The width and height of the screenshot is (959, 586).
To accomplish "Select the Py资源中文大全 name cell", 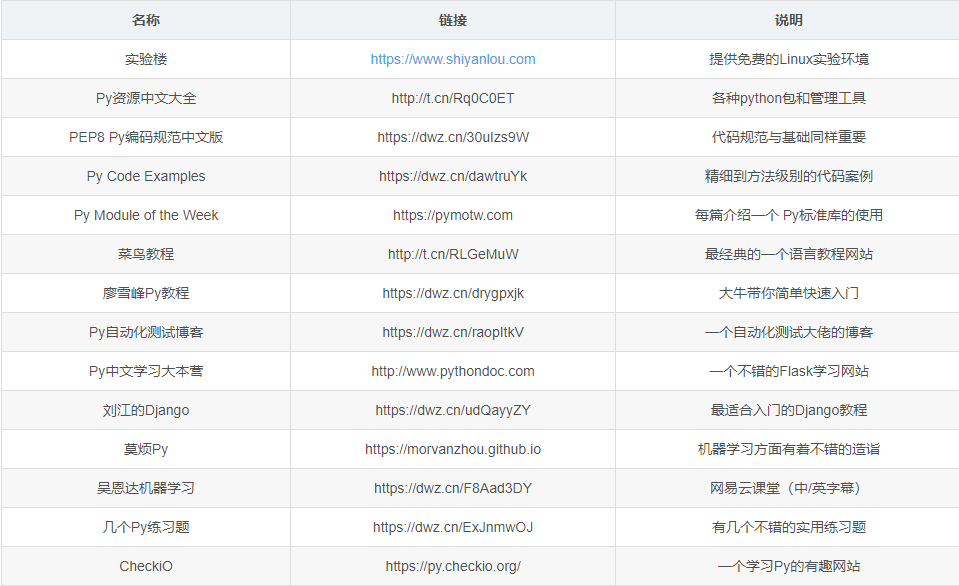I will pos(146,98).
